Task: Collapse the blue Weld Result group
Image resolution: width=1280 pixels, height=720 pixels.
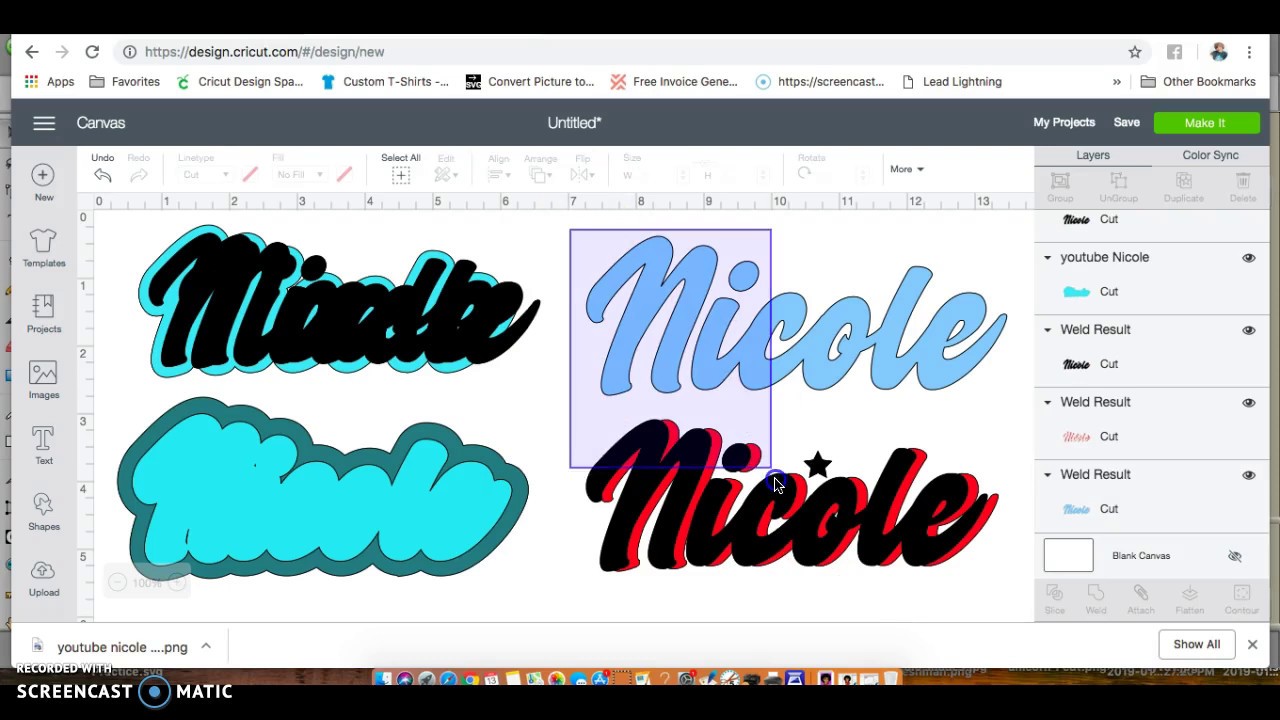Action: (1048, 475)
